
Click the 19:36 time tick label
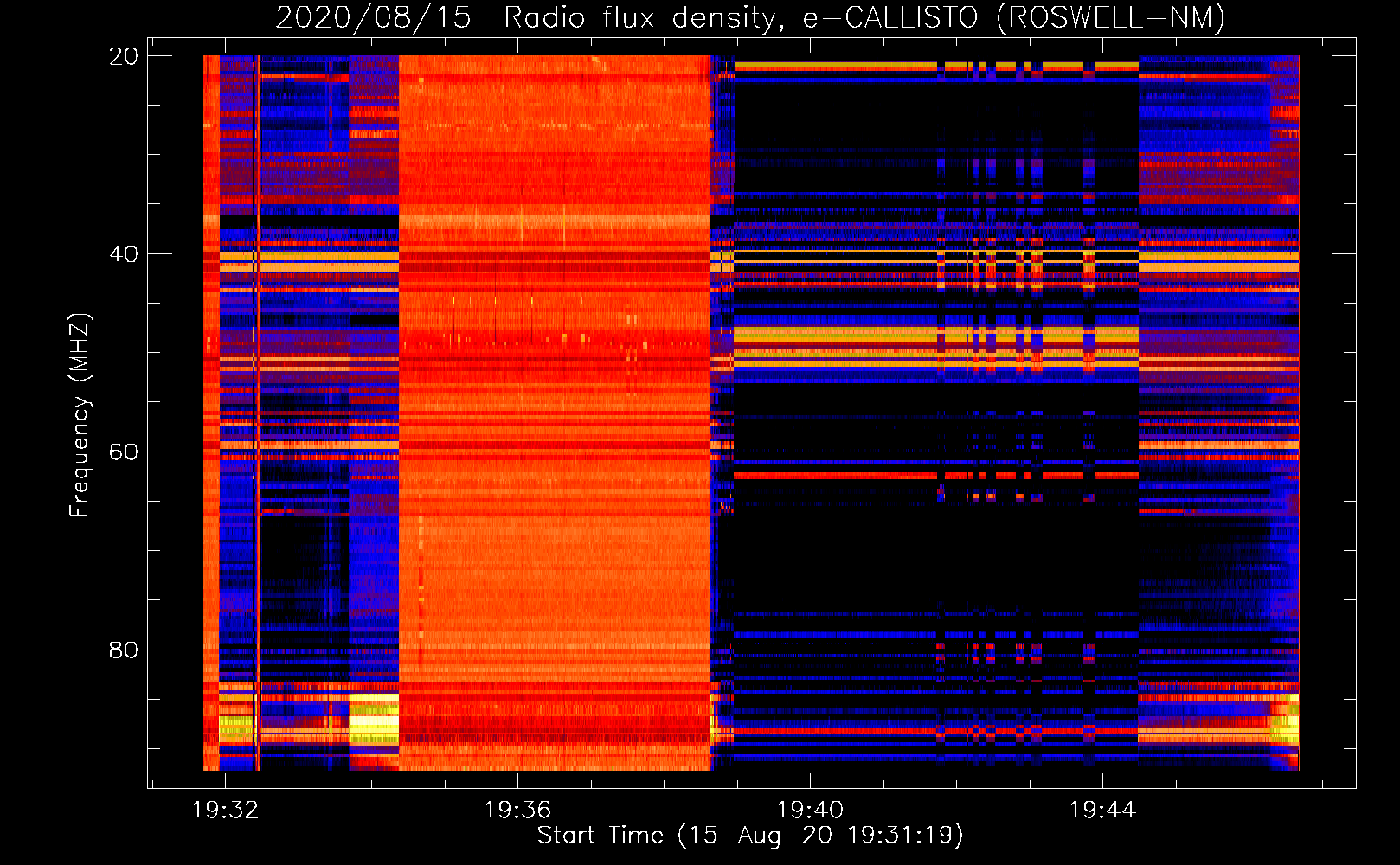517,811
